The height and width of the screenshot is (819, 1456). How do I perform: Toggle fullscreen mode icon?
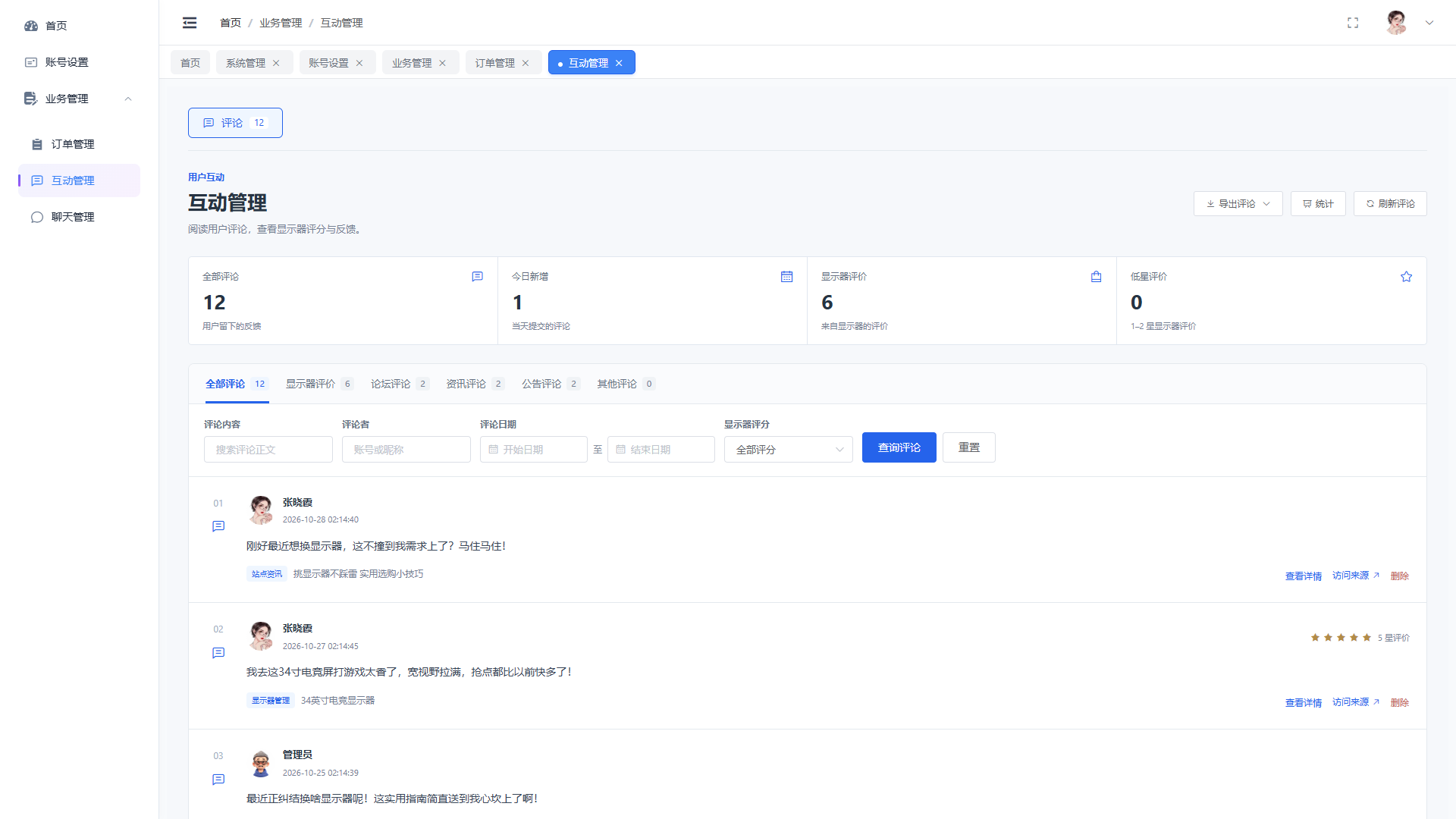point(1353,23)
